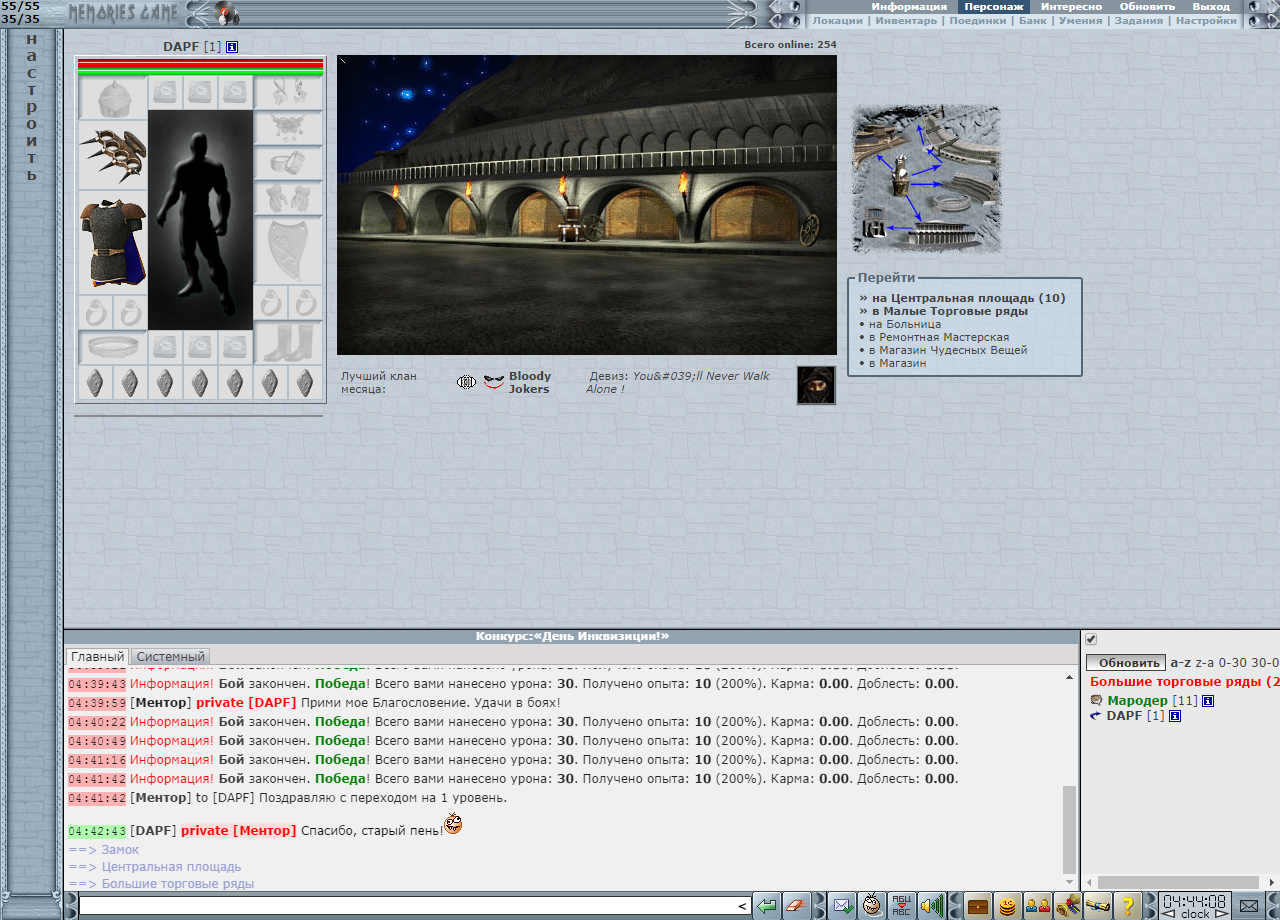Switch to the Системный chat tab

click(x=170, y=657)
